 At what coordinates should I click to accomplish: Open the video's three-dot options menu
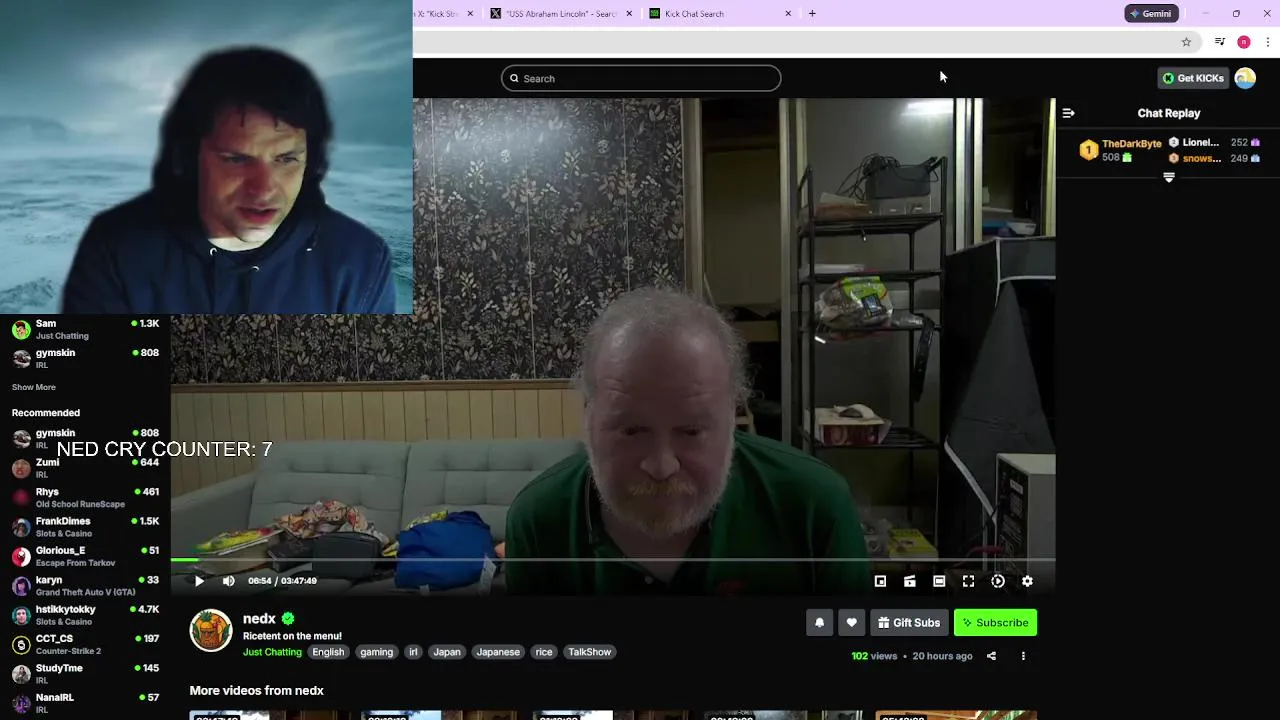1023,656
